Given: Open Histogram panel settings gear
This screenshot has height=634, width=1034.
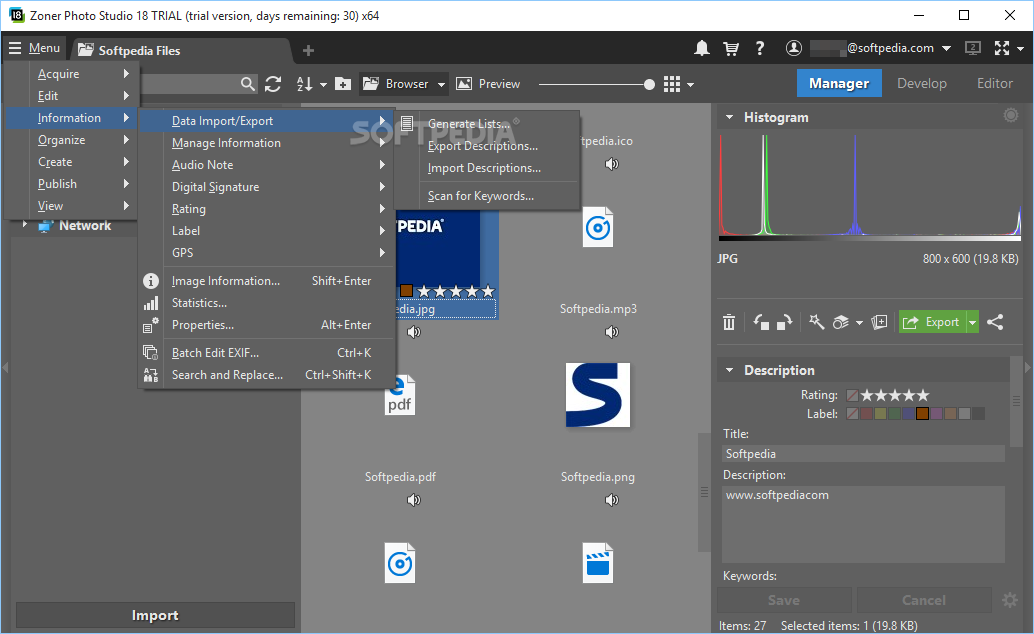Looking at the screenshot, I should tap(1011, 115).
